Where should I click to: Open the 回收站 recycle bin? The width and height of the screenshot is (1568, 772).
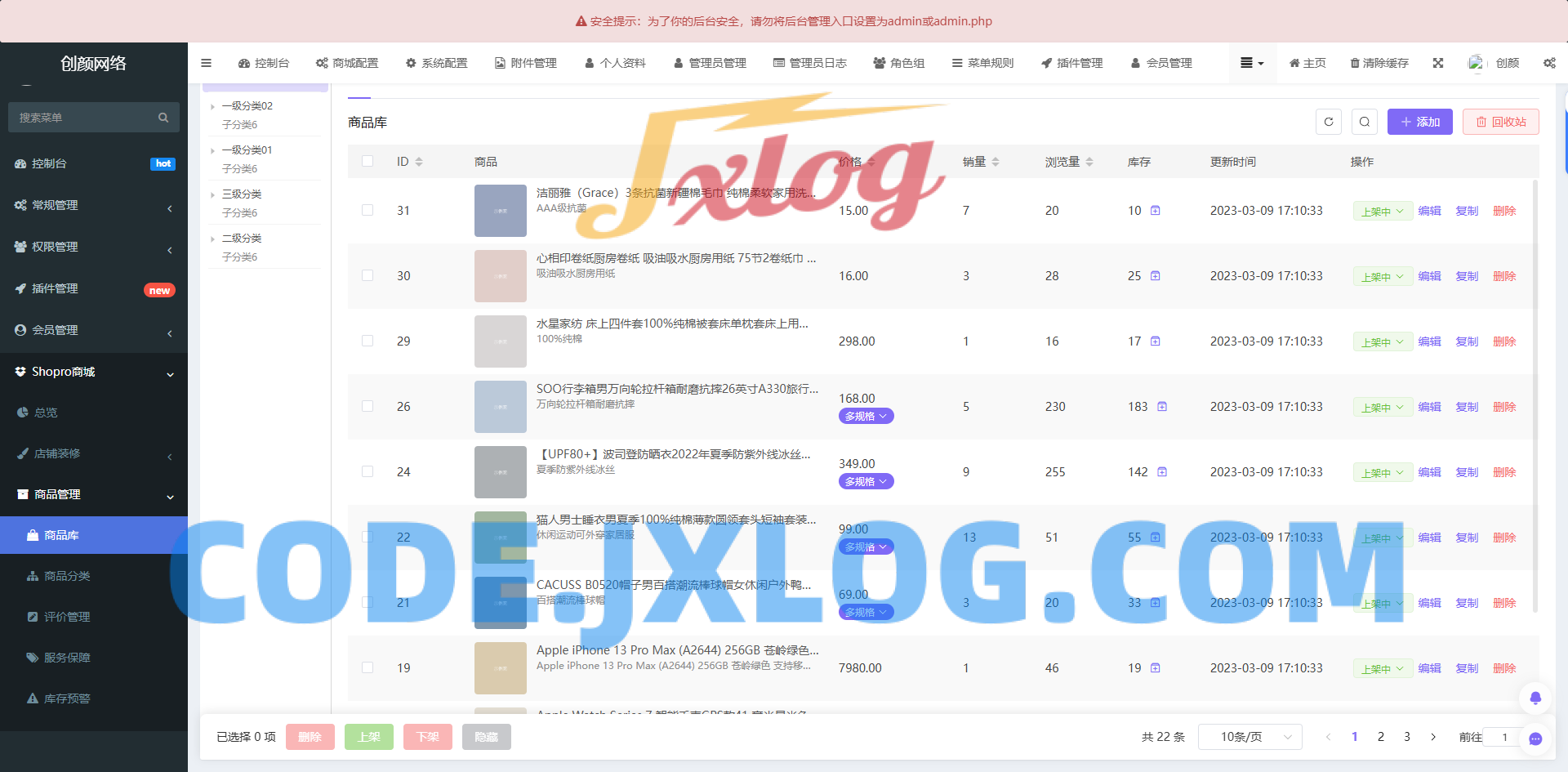[x=1500, y=122]
